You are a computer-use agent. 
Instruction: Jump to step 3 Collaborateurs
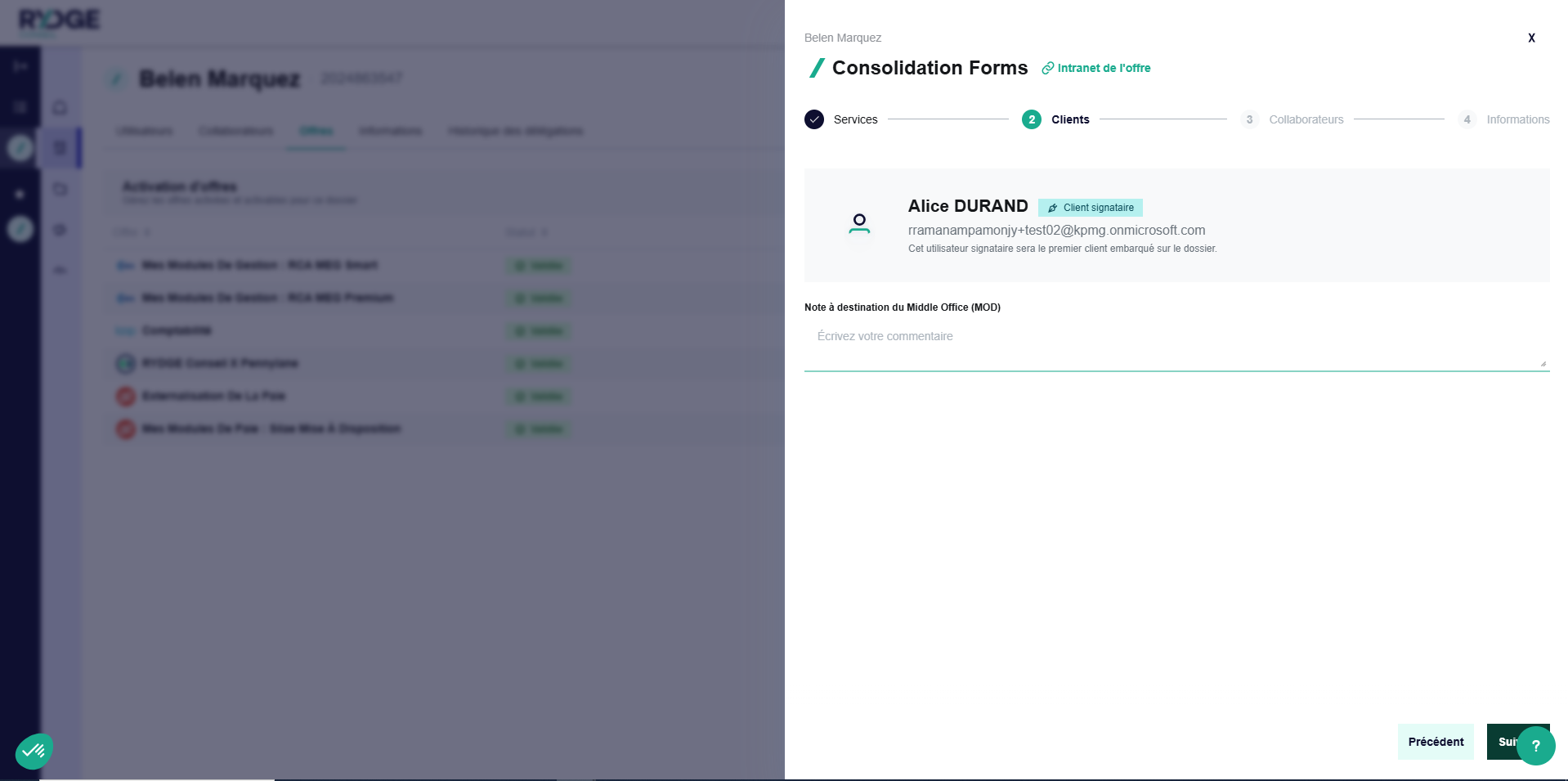(x=1292, y=119)
